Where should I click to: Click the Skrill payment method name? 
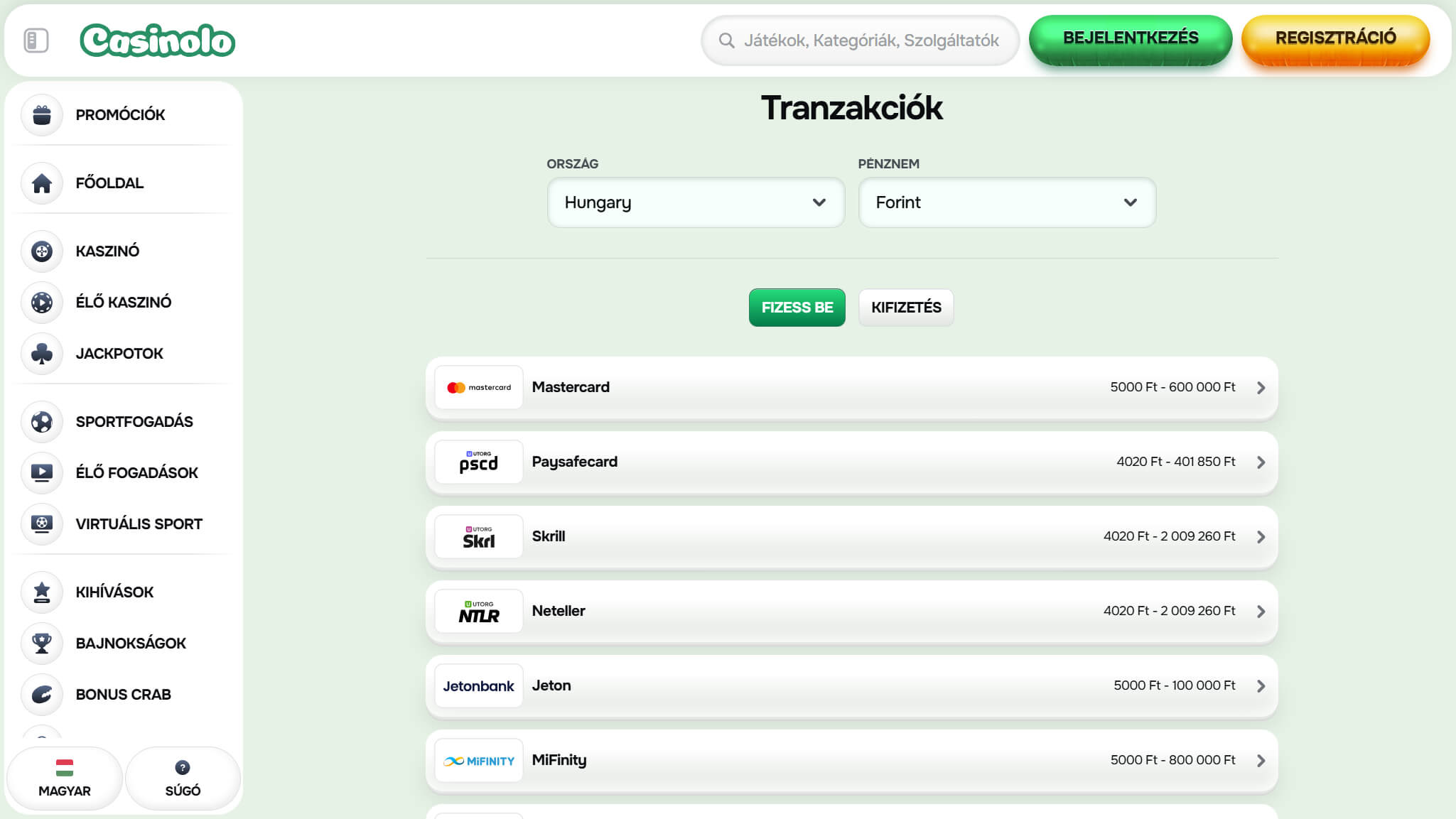point(549,536)
